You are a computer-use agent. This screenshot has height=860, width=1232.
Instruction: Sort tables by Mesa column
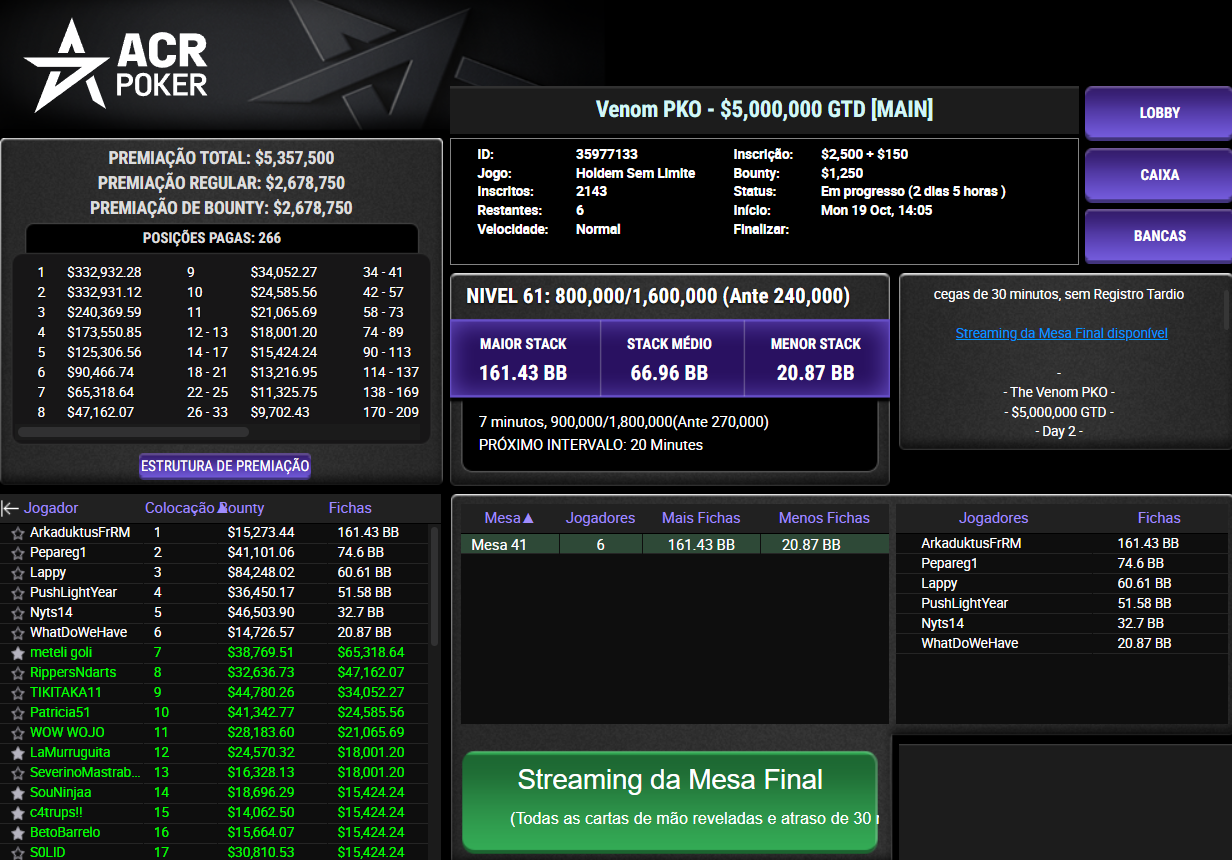(509, 518)
